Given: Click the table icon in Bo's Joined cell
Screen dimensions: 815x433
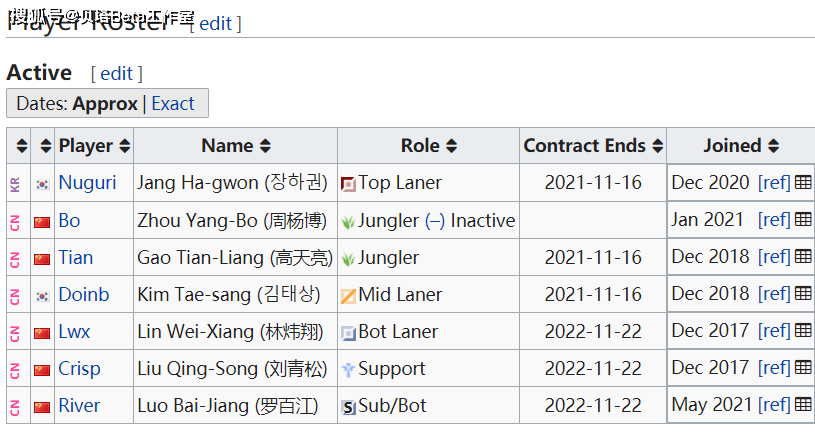Looking at the screenshot, I should pyautogui.click(x=803, y=219).
